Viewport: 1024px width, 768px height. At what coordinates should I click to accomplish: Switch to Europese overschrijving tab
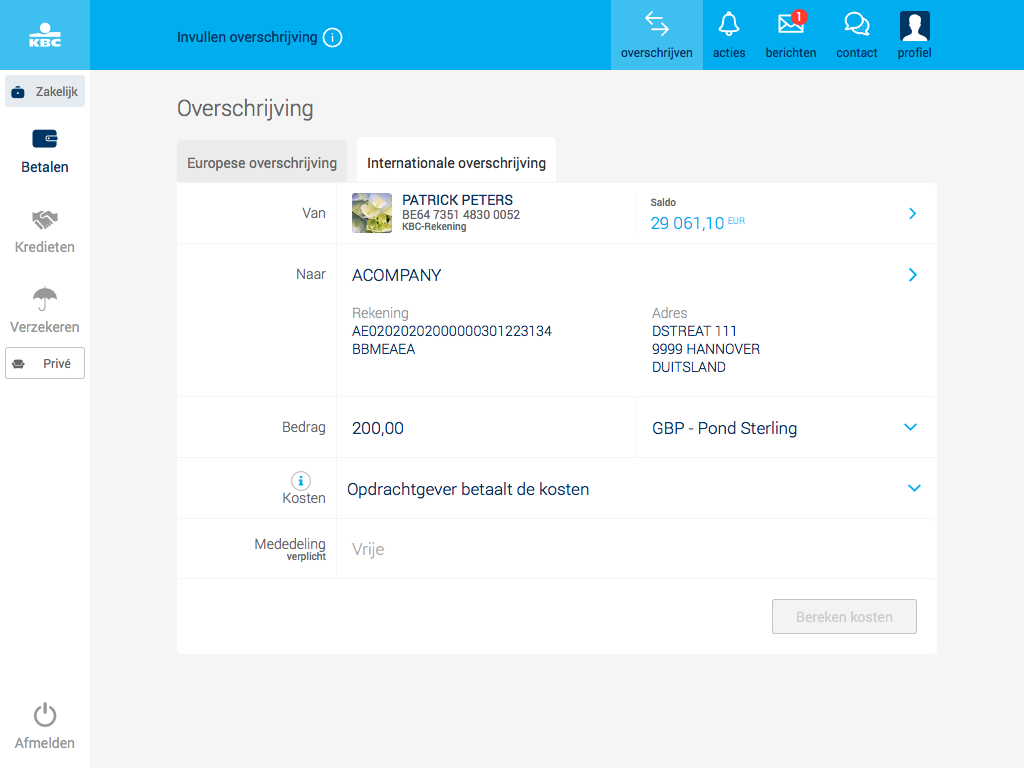click(262, 163)
